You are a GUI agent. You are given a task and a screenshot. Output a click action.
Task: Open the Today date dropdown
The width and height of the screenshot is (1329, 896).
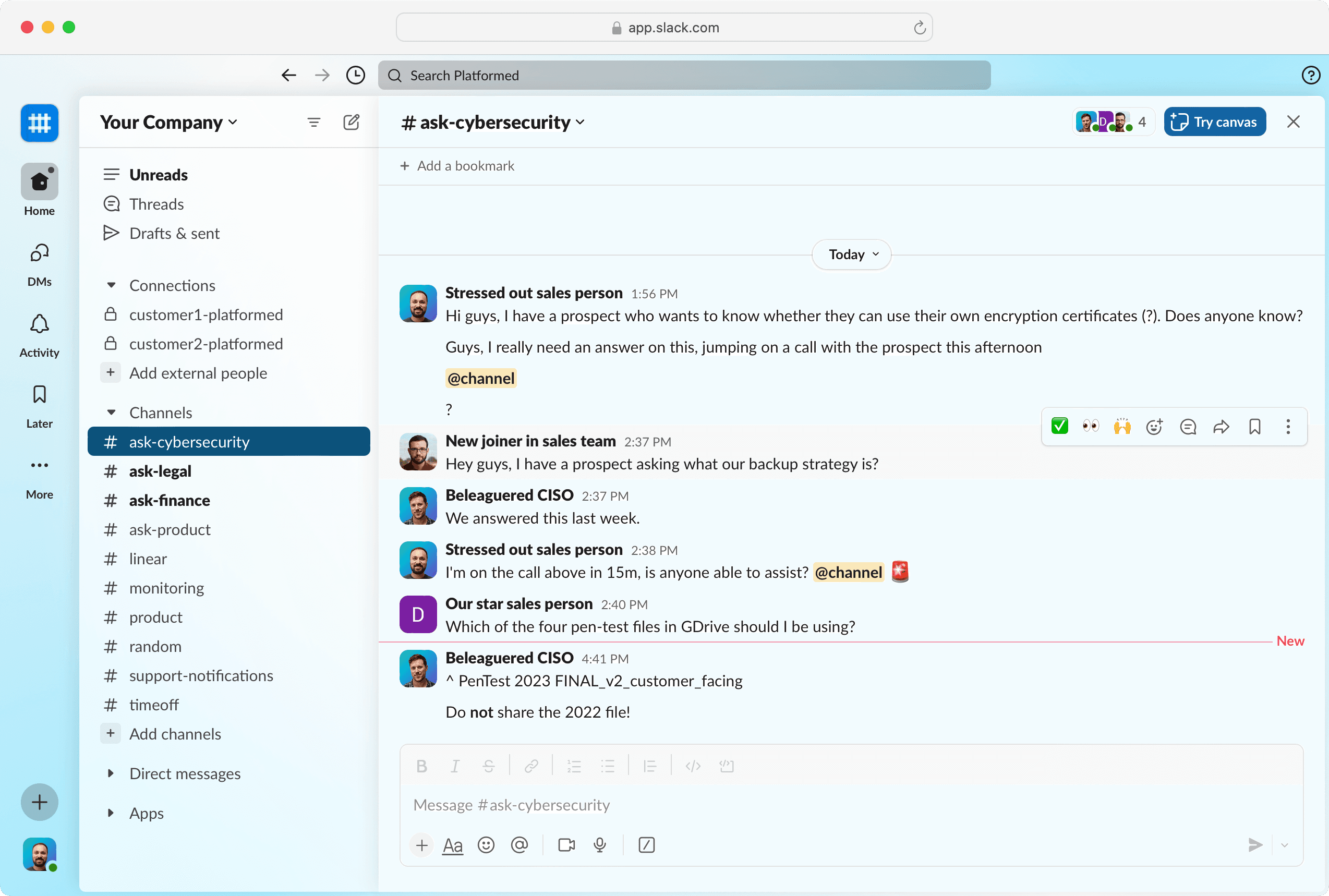(851, 255)
